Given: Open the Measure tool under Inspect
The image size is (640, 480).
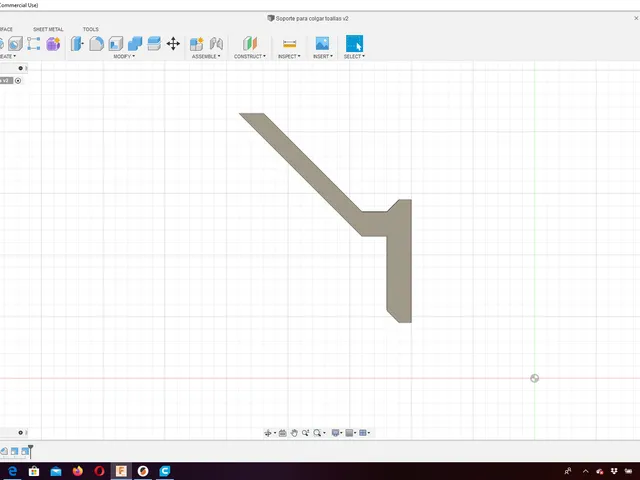Looking at the screenshot, I should click(289, 44).
